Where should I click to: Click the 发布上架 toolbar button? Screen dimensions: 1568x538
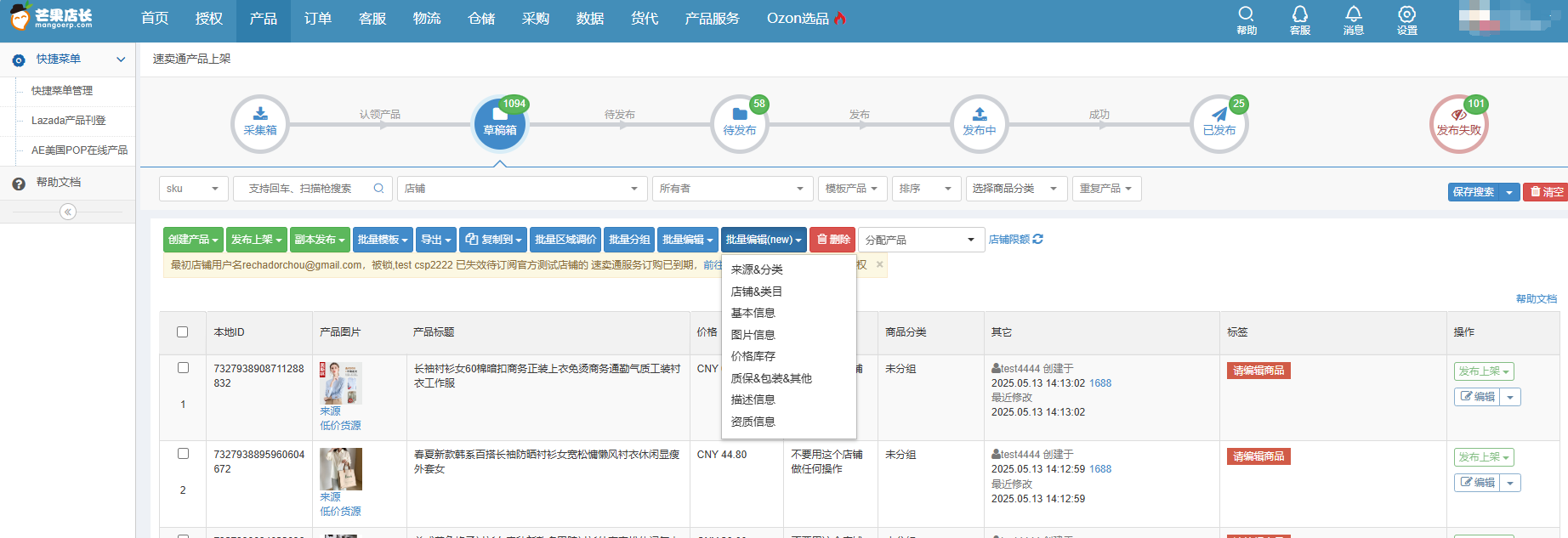point(256,240)
